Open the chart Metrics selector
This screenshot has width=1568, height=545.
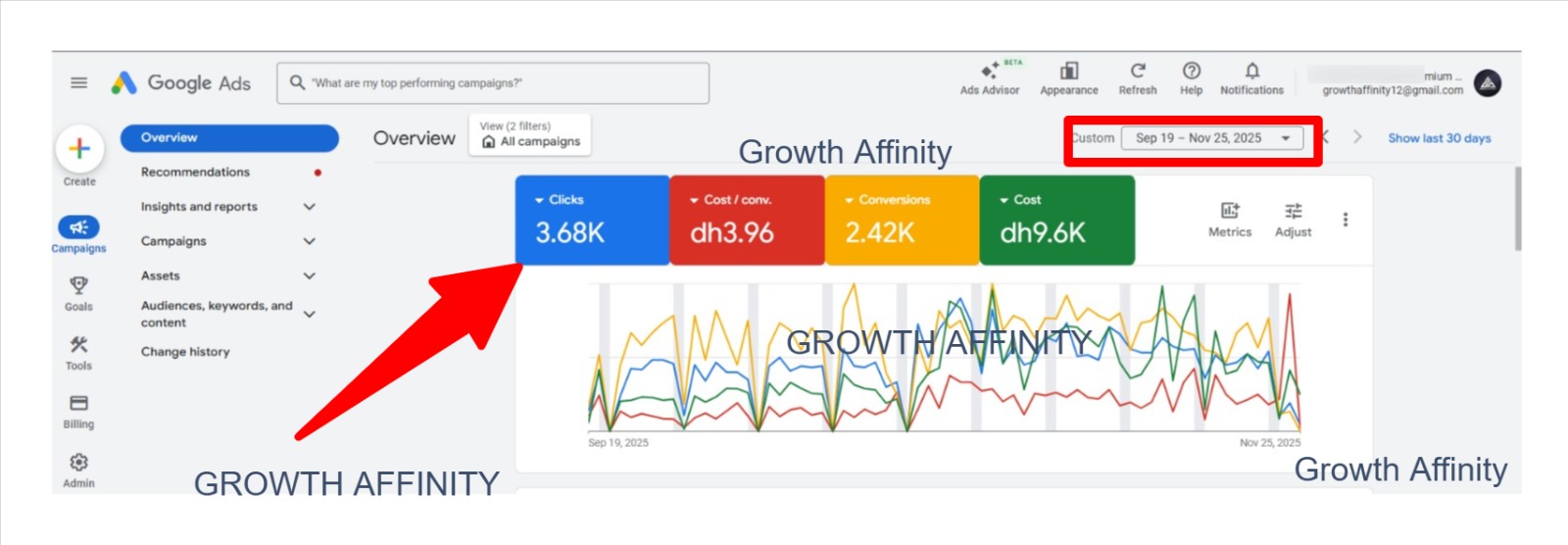(x=1229, y=219)
